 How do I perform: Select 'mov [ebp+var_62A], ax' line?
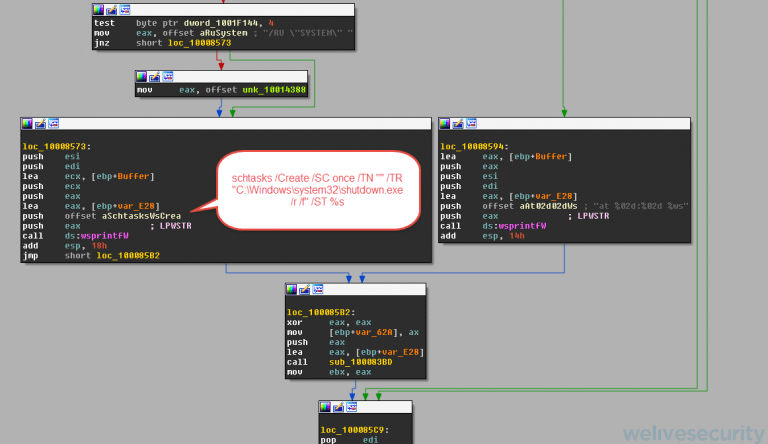pos(353,332)
